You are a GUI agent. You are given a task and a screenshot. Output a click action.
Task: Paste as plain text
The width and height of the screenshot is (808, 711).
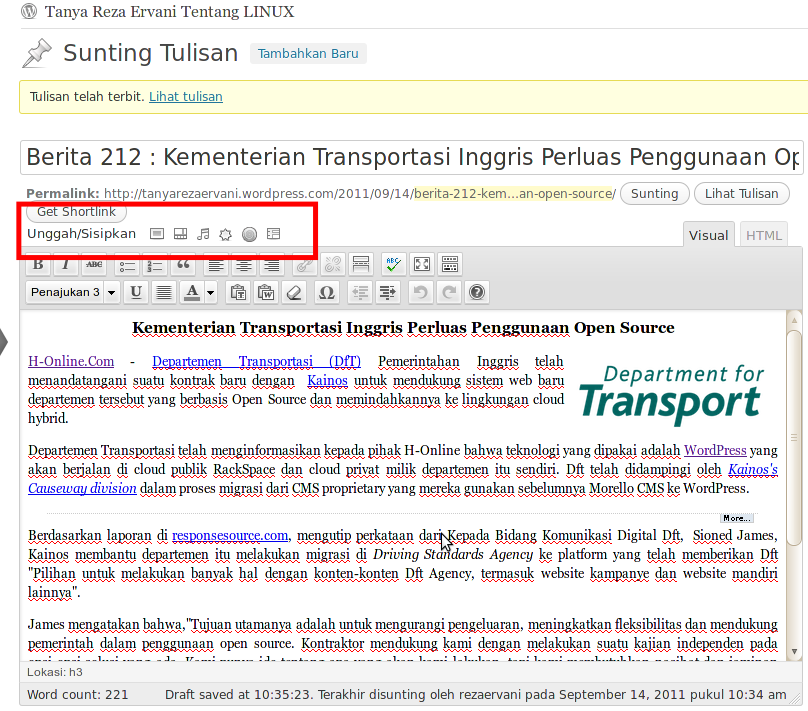click(238, 292)
